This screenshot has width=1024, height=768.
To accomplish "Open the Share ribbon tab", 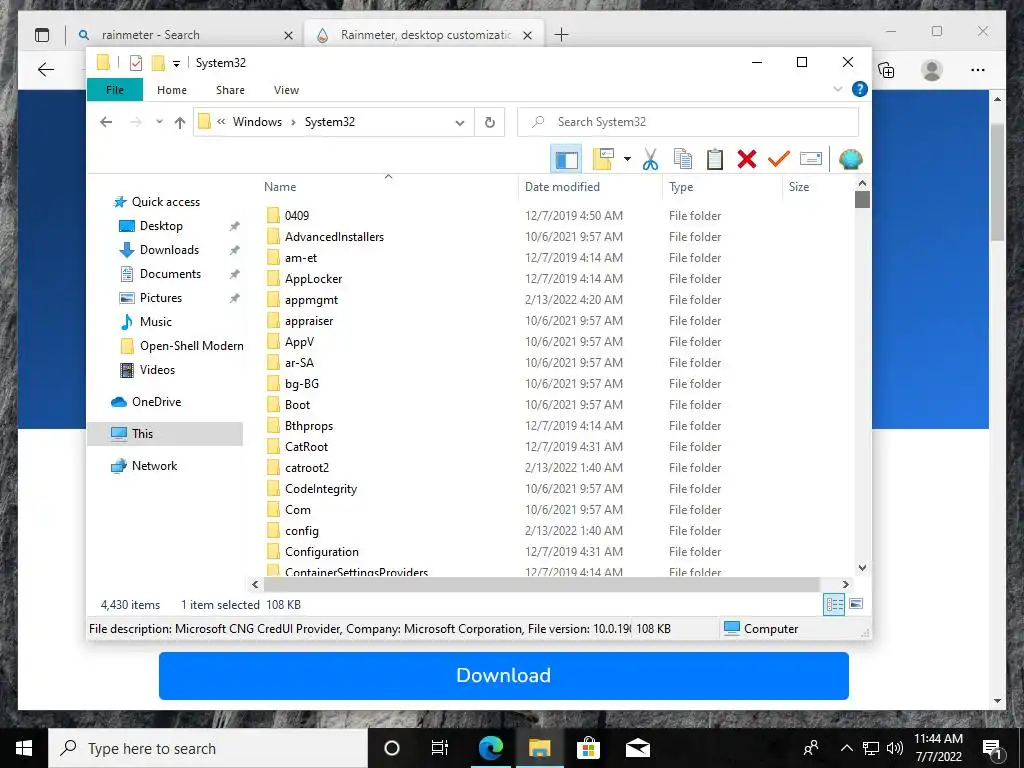I will coord(231,90).
